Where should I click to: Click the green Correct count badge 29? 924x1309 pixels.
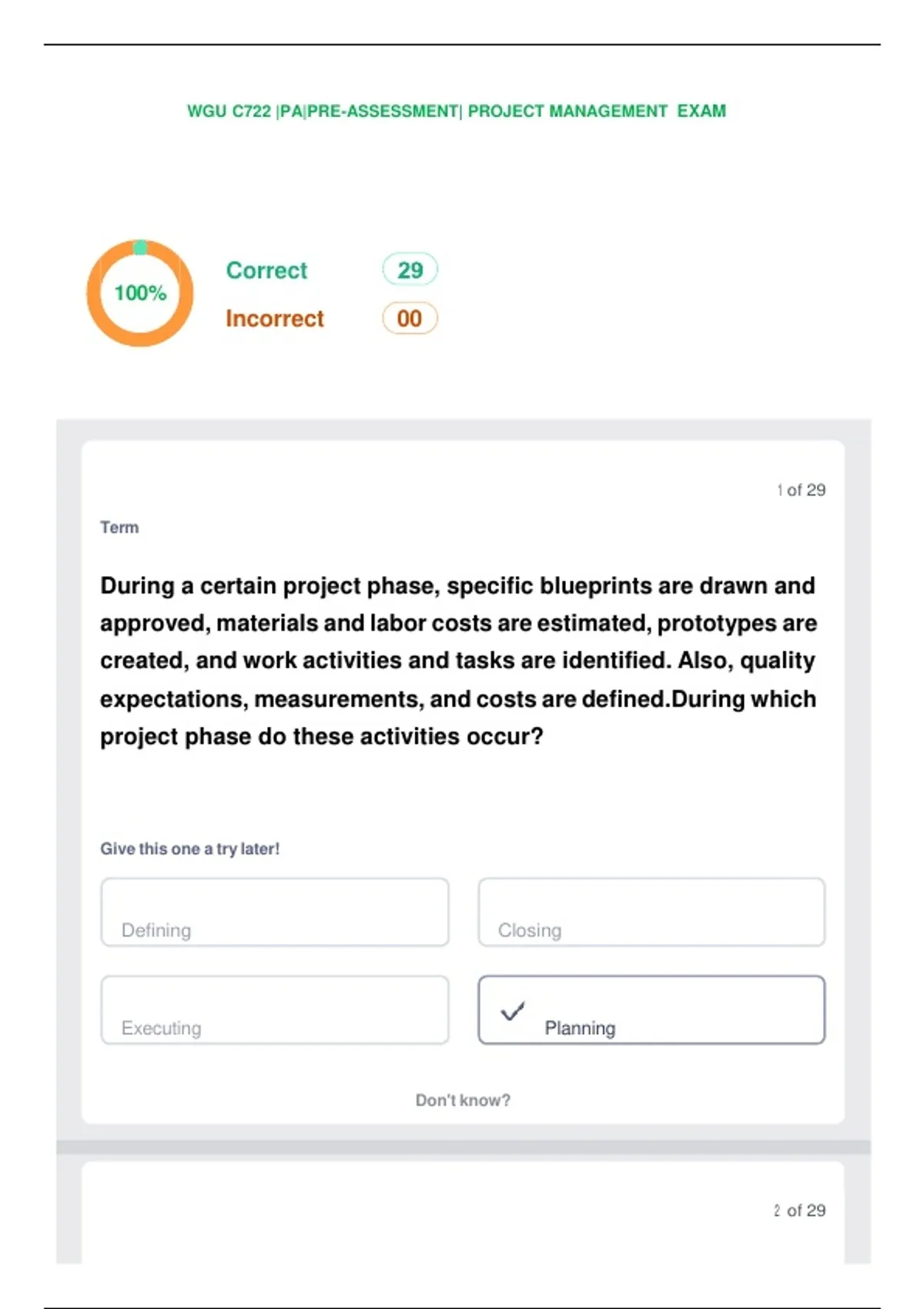pos(410,269)
